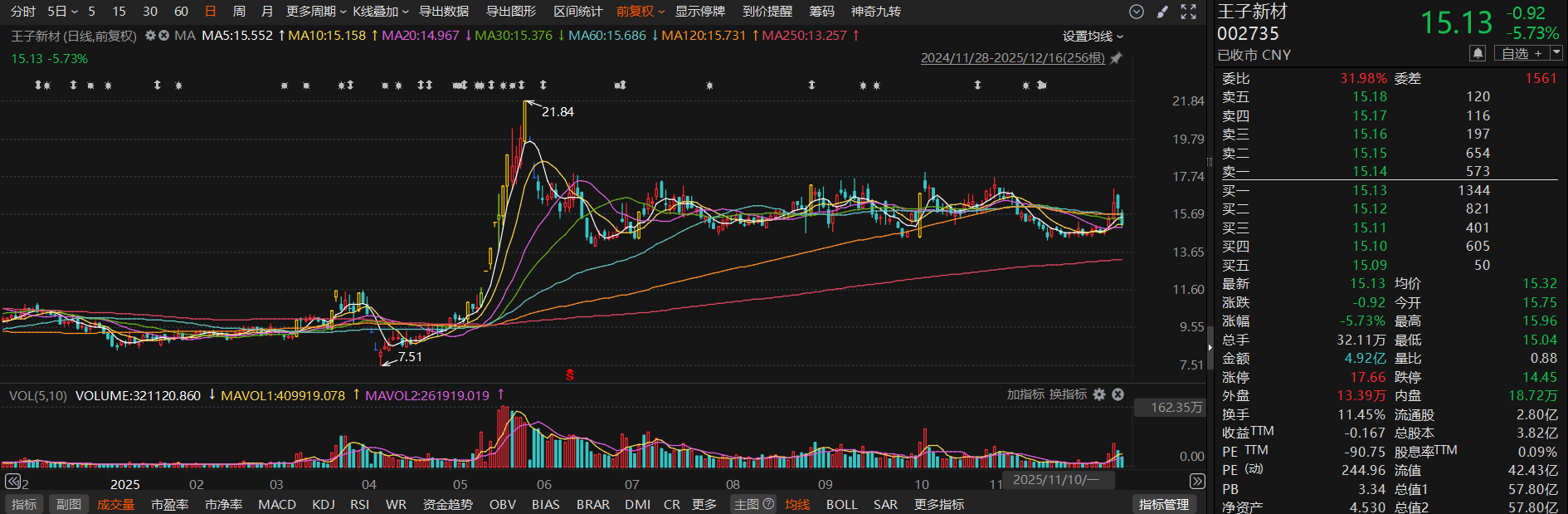Click the 导出数据 export data button
Screen dimensions: 1568x514
pyautogui.click(x=444, y=12)
